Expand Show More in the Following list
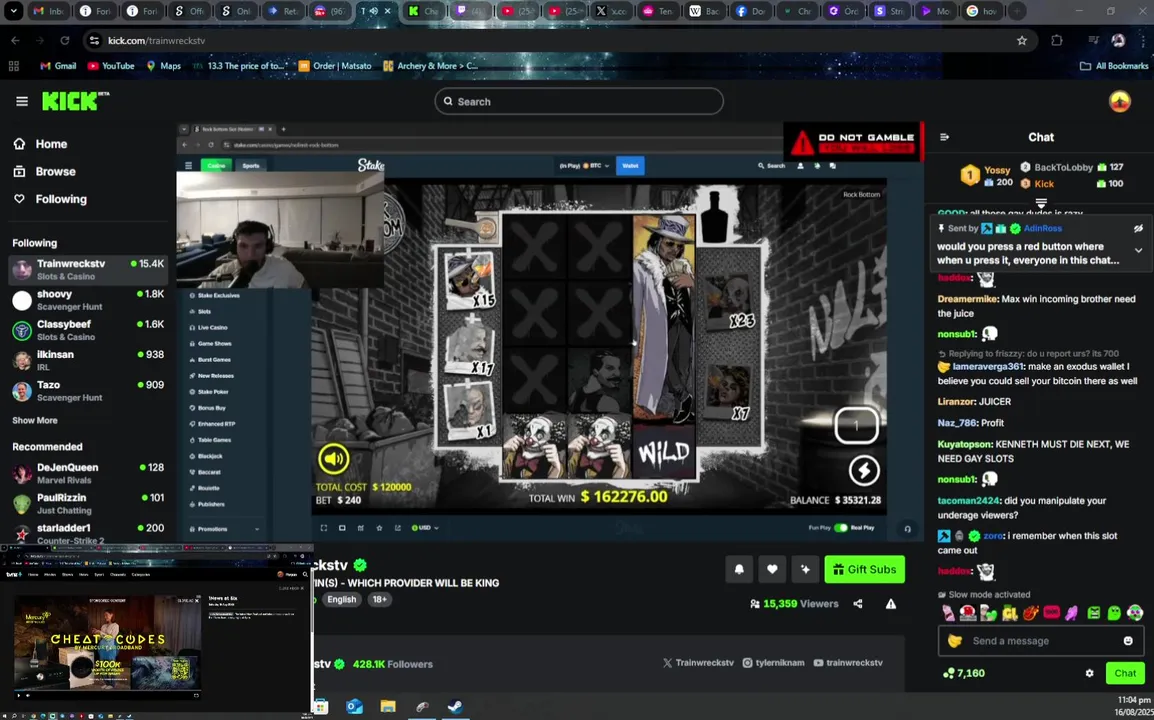The image size is (1154, 720). pos(35,420)
